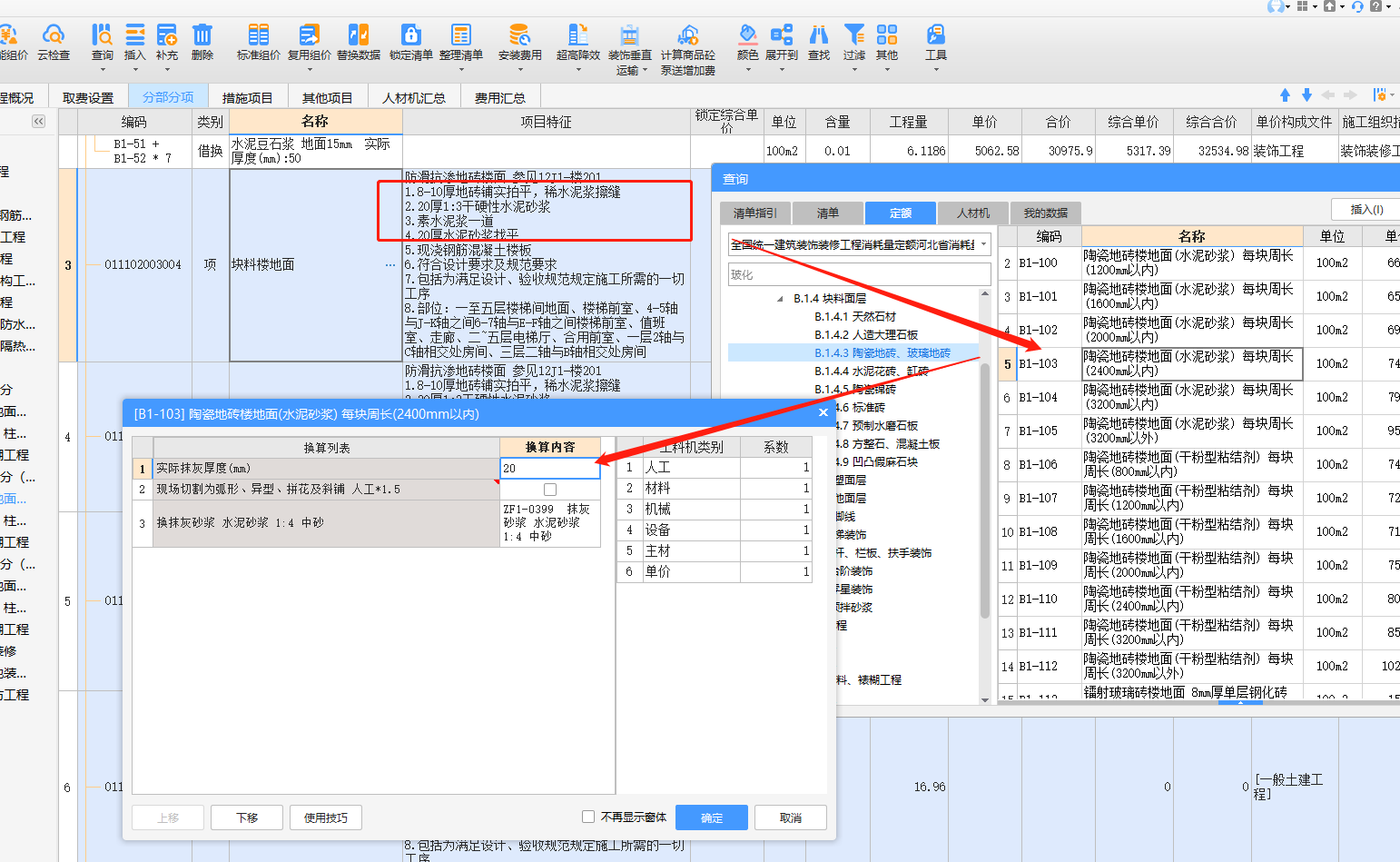Click the 插入(I) button in query window
The height and width of the screenshot is (862, 1400).
point(1365,209)
